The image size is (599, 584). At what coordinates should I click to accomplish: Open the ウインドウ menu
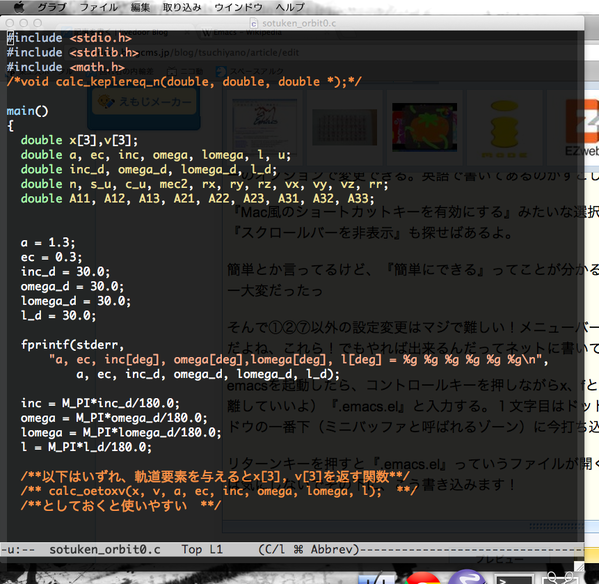[x=238, y=7]
